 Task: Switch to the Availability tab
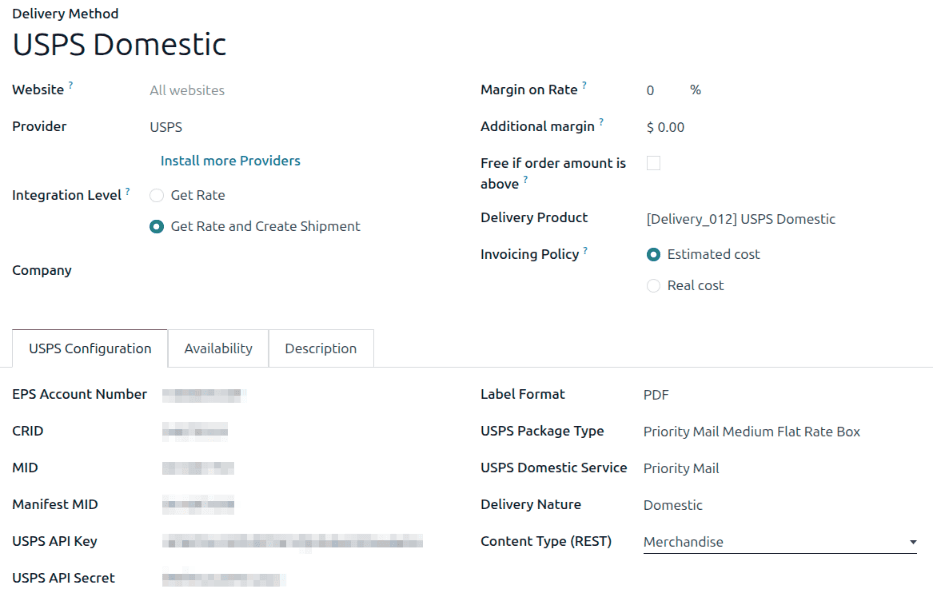pos(218,349)
